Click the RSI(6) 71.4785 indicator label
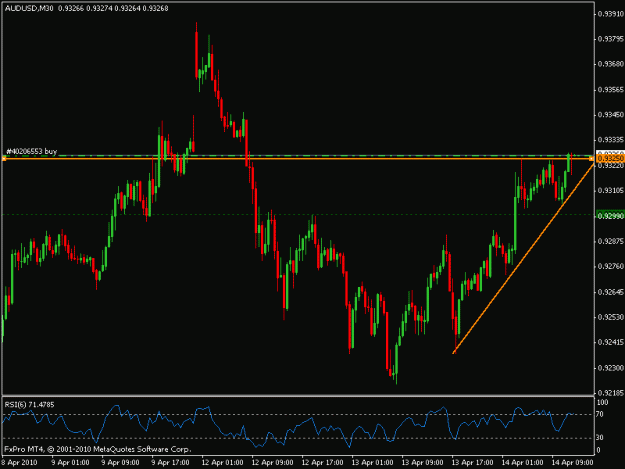625x469 pixels. 29,405
